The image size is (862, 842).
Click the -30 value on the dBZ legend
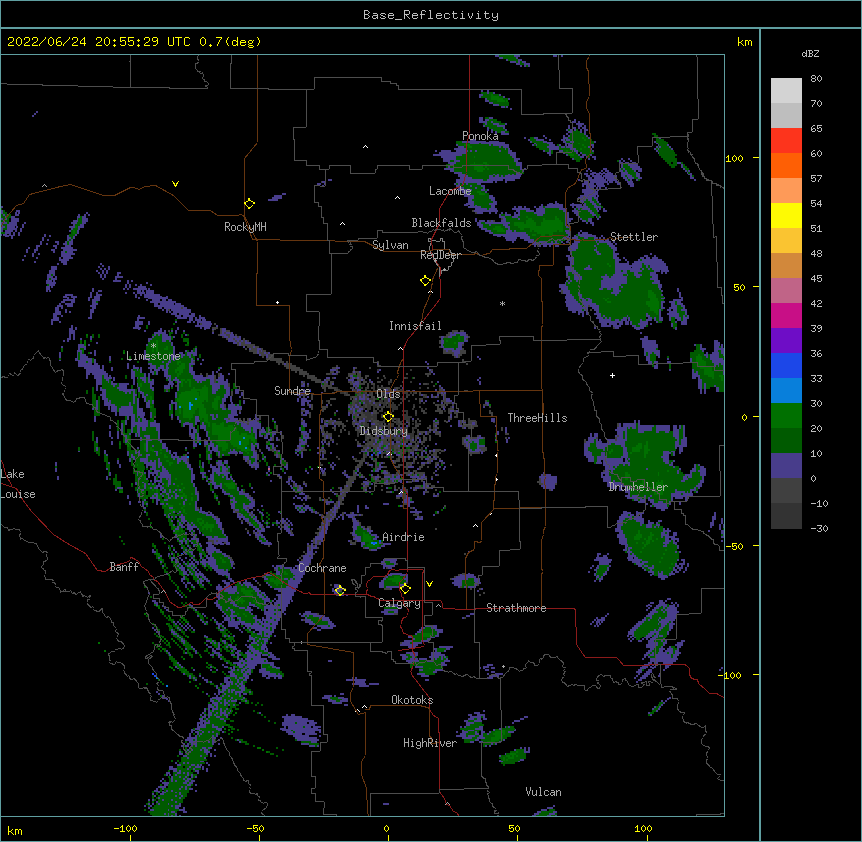pos(819,528)
